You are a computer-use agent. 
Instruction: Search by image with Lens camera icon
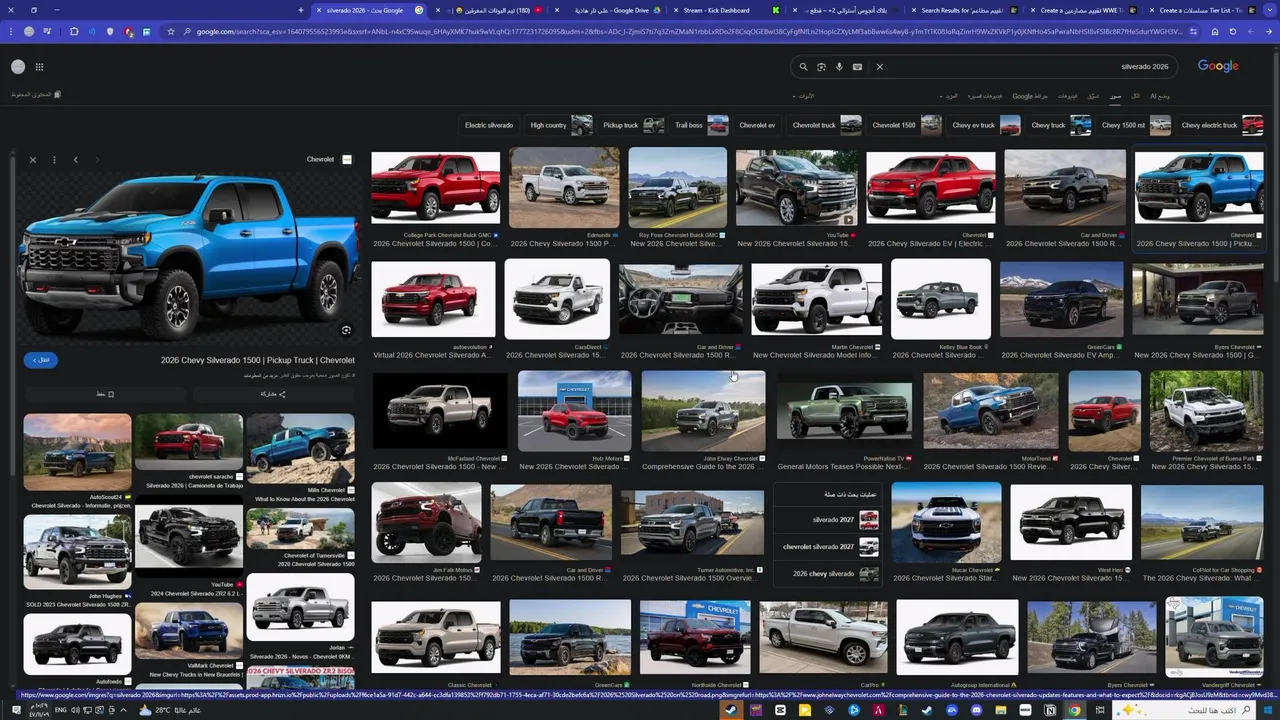coord(821,67)
